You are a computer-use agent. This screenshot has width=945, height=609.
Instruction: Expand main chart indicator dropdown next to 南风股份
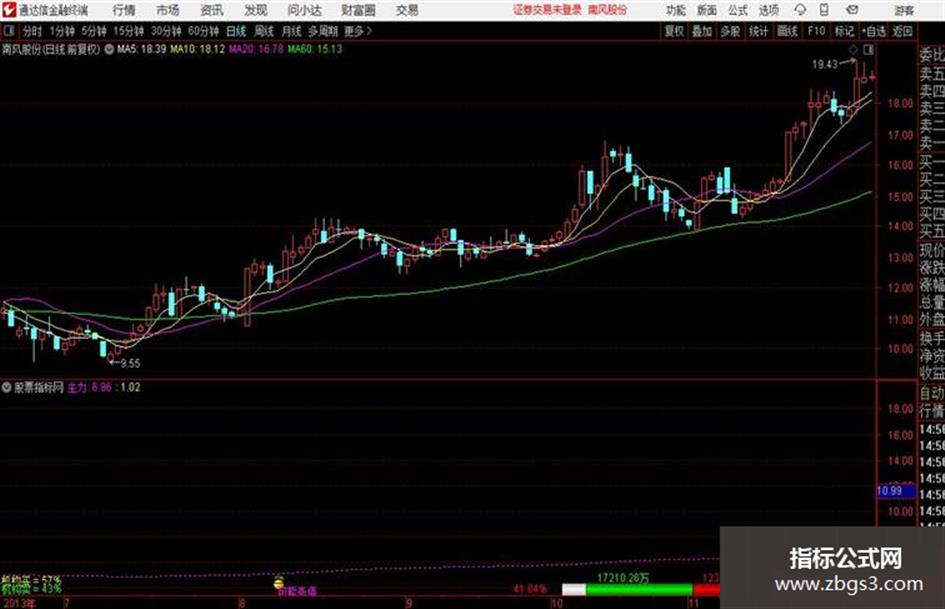point(109,49)
